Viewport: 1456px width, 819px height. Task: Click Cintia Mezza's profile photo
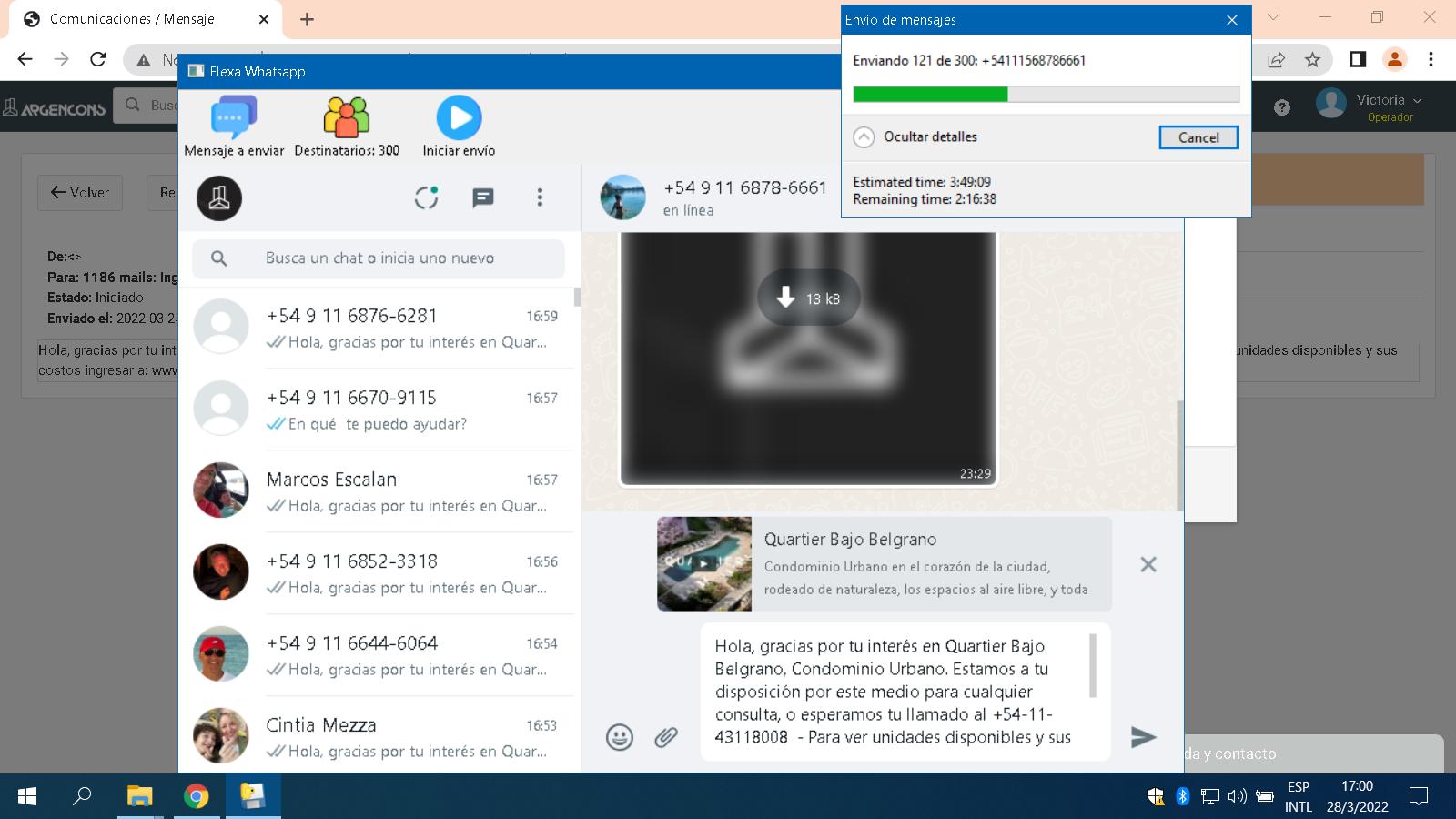[x=221, y=735]
